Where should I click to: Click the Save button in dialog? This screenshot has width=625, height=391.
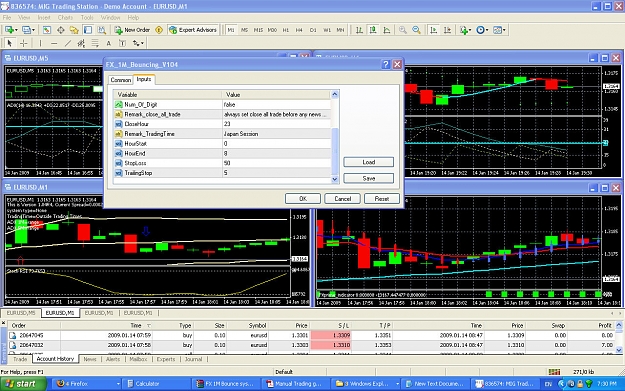[369, 178]
